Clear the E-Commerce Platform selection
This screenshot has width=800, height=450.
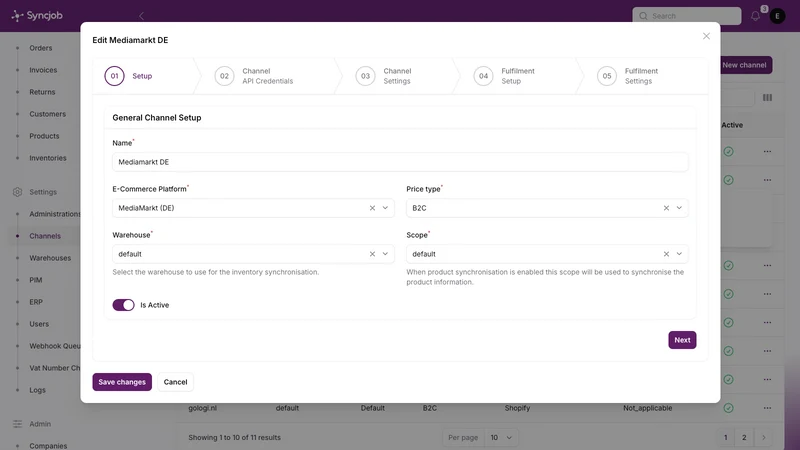[372, 208]
